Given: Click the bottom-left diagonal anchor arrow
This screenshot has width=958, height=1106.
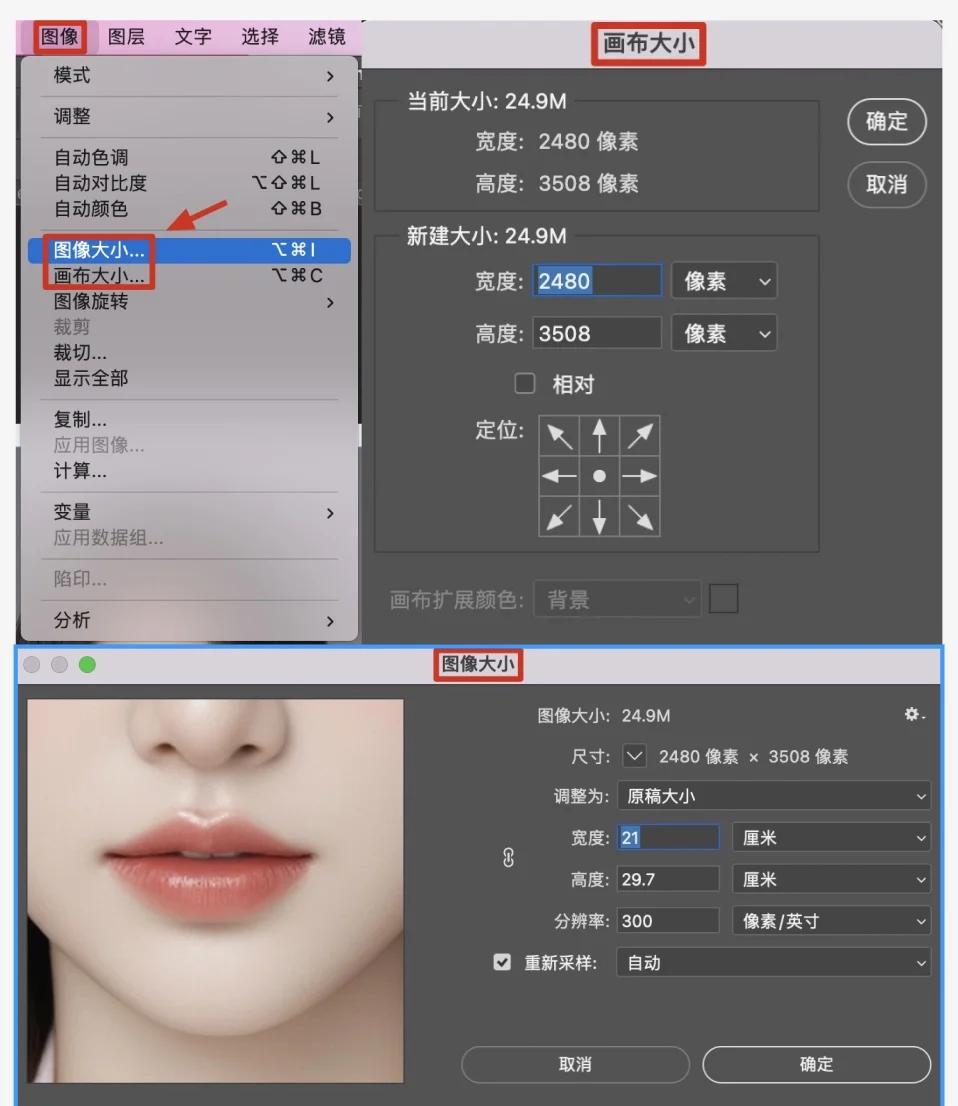Looking at the screenshot, I should coord(559,517).
